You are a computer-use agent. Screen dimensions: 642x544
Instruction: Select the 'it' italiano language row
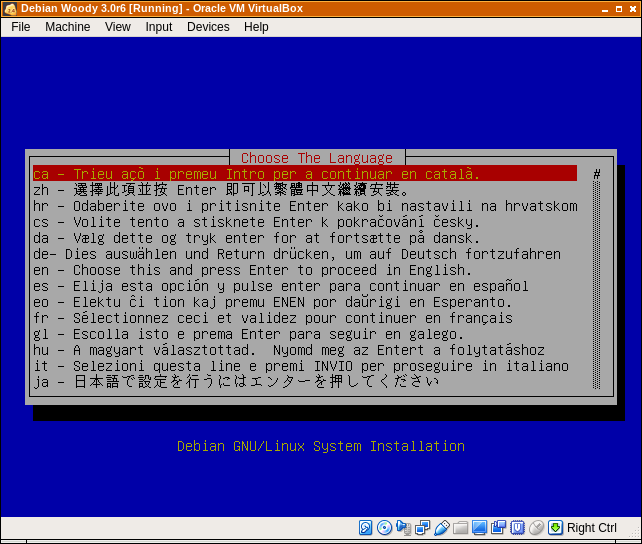[x=305, y=366]
